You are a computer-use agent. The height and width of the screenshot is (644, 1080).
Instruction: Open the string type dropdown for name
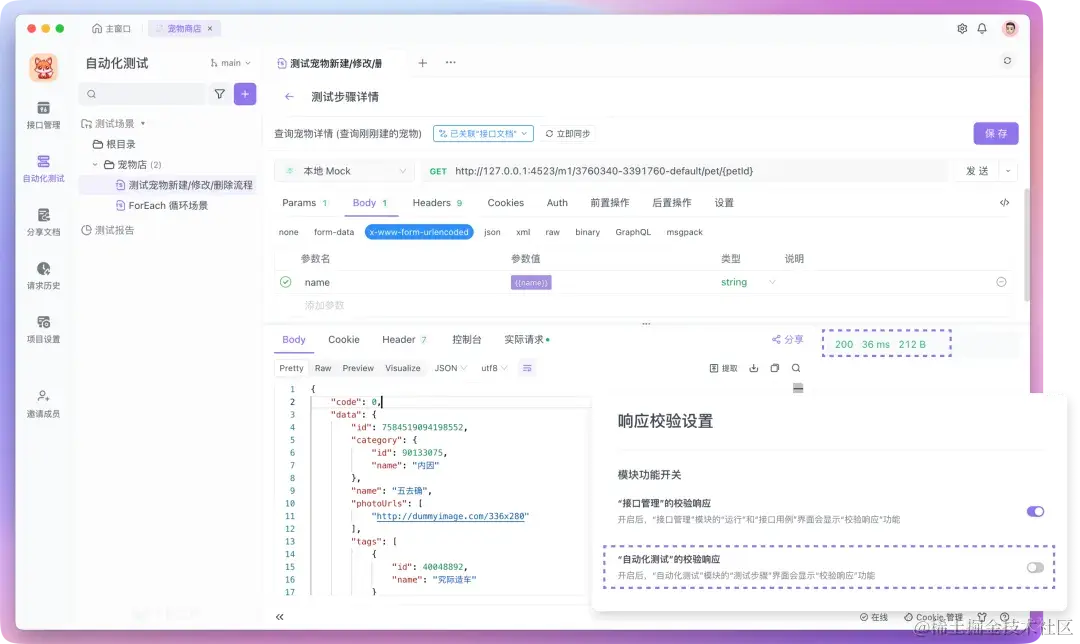pyautogui.click(x=743, y=282)
